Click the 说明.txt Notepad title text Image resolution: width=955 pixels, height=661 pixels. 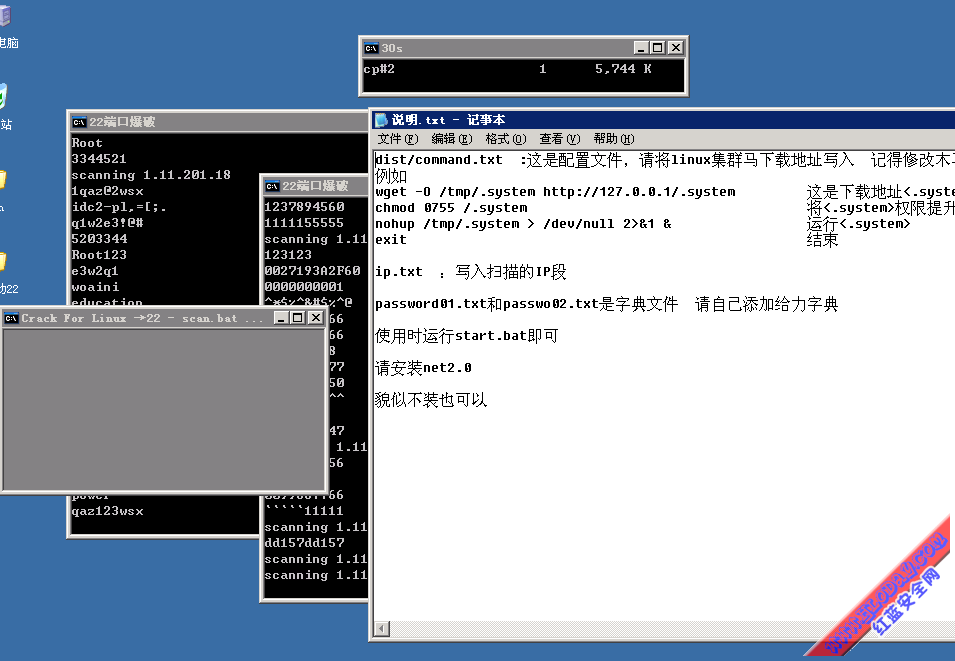click(448, 120)
